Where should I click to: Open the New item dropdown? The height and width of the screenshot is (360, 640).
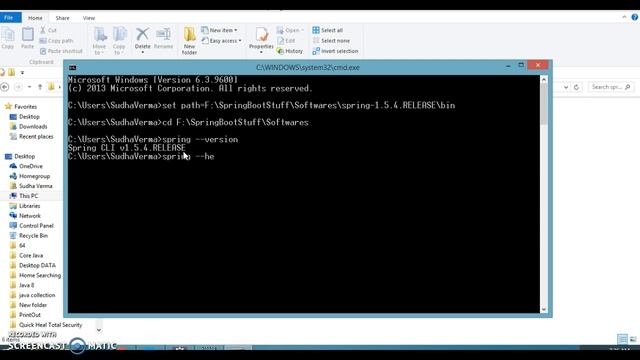point(219,30)
